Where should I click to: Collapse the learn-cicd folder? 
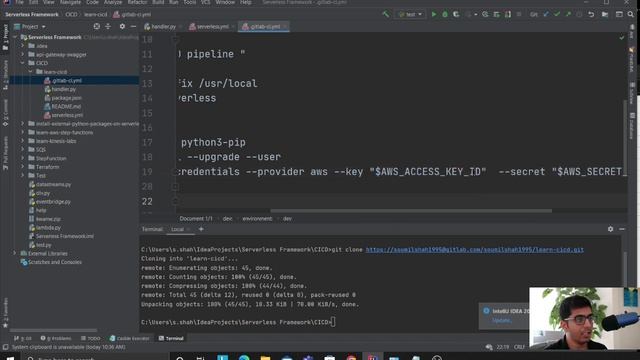[x=31, y=72]
